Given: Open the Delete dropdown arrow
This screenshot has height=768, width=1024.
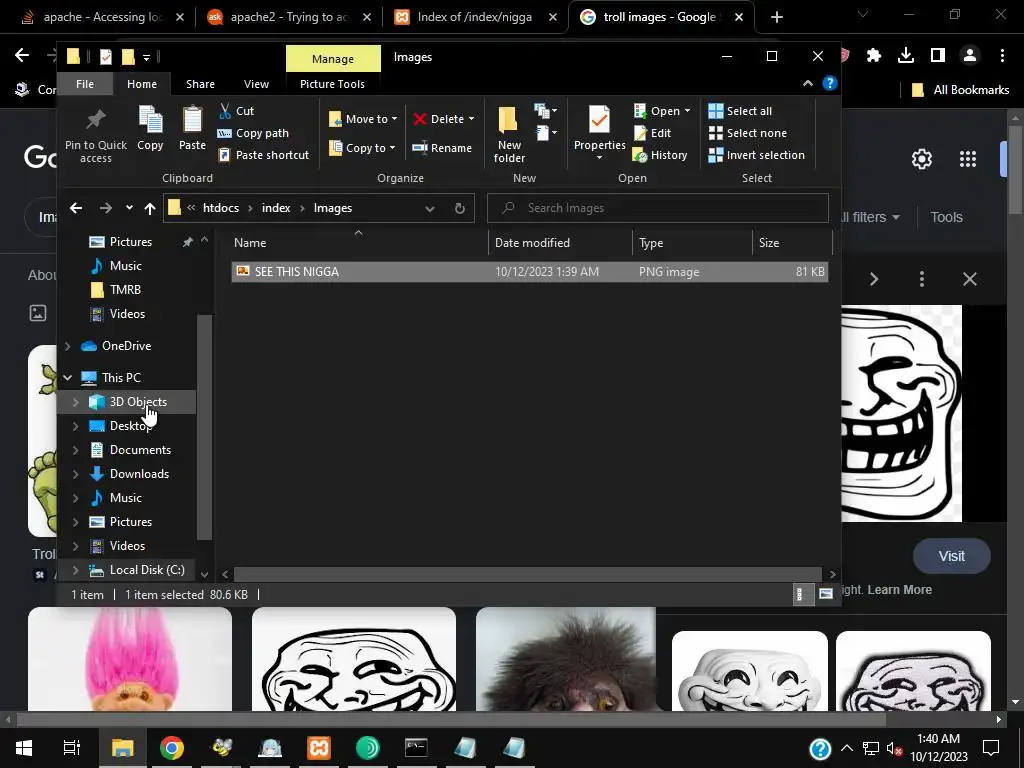Looking at the screenshot, I should tap(472, 119).
